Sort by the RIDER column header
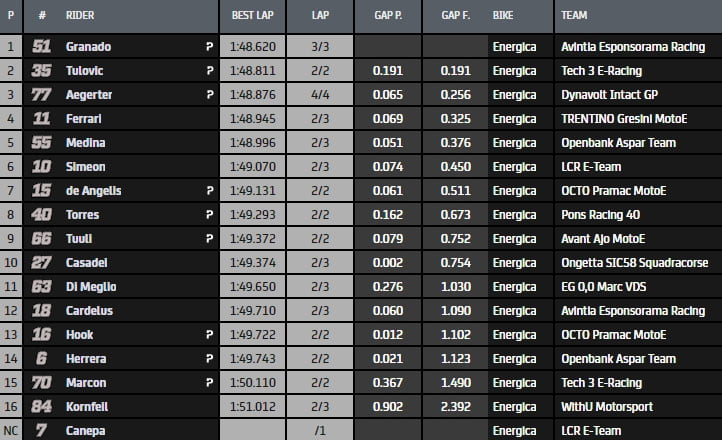This screenshot has height=440, width=722. click(81, 17)
